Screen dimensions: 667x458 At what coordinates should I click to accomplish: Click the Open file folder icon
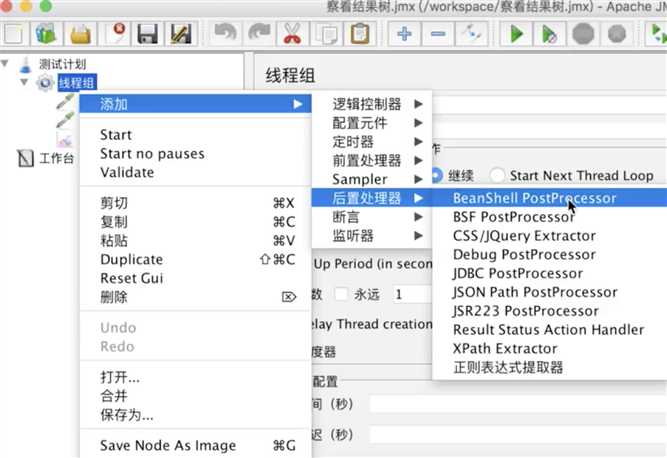click(x=80, y=34)
